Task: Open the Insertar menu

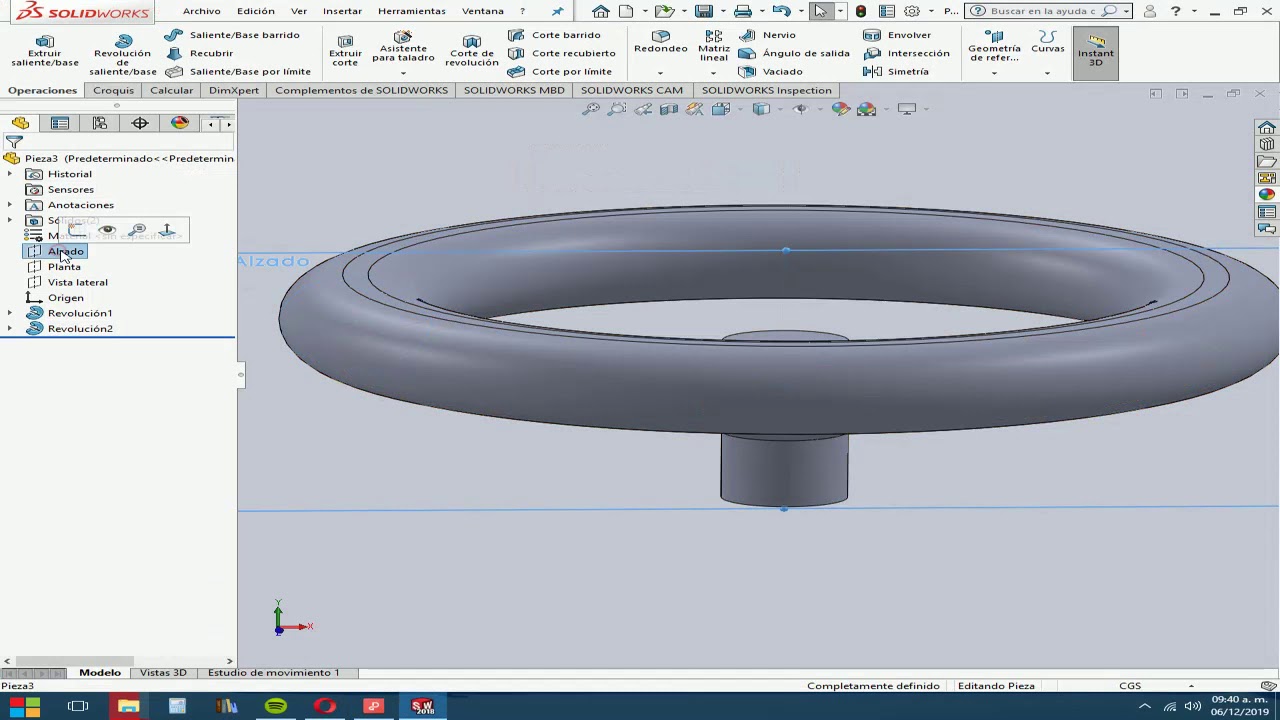Action: [342, 11]
